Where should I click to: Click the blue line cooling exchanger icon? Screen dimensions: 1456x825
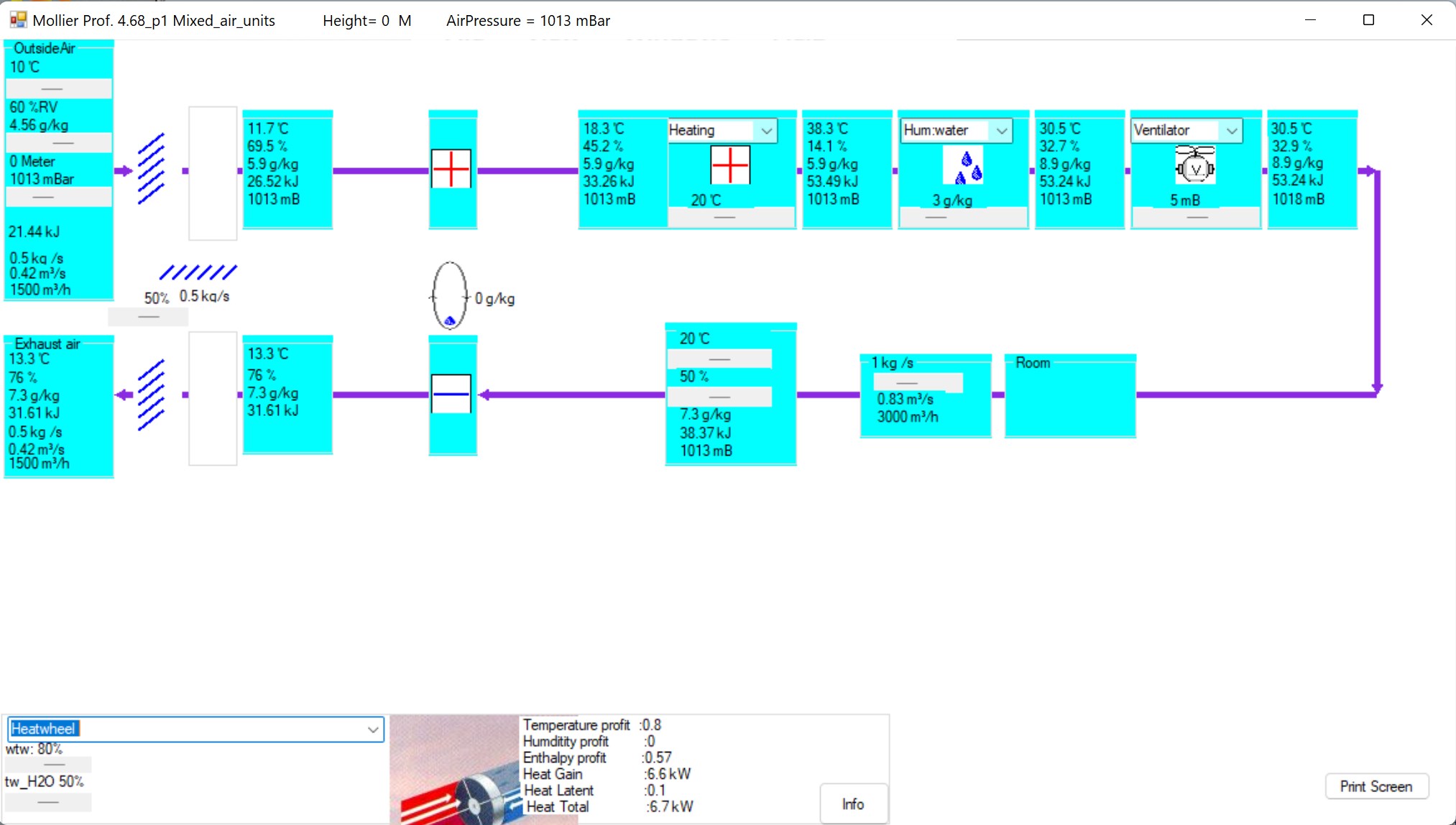[x=451, y=394]
